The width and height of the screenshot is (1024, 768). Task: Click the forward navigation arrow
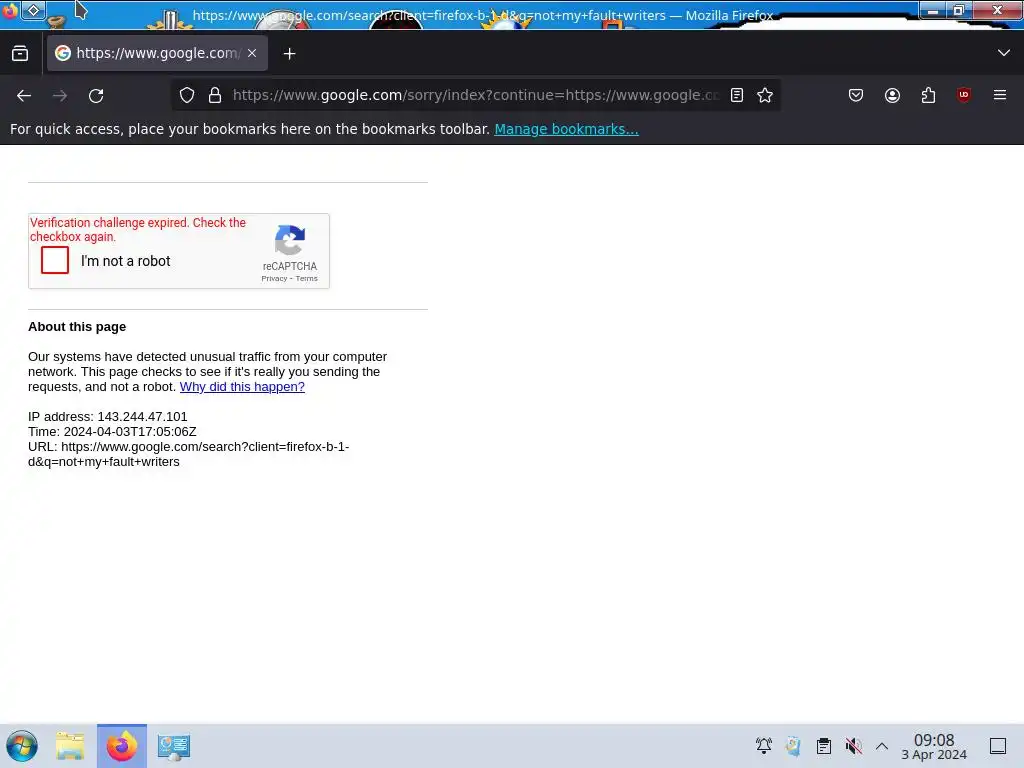pos(60,96)
